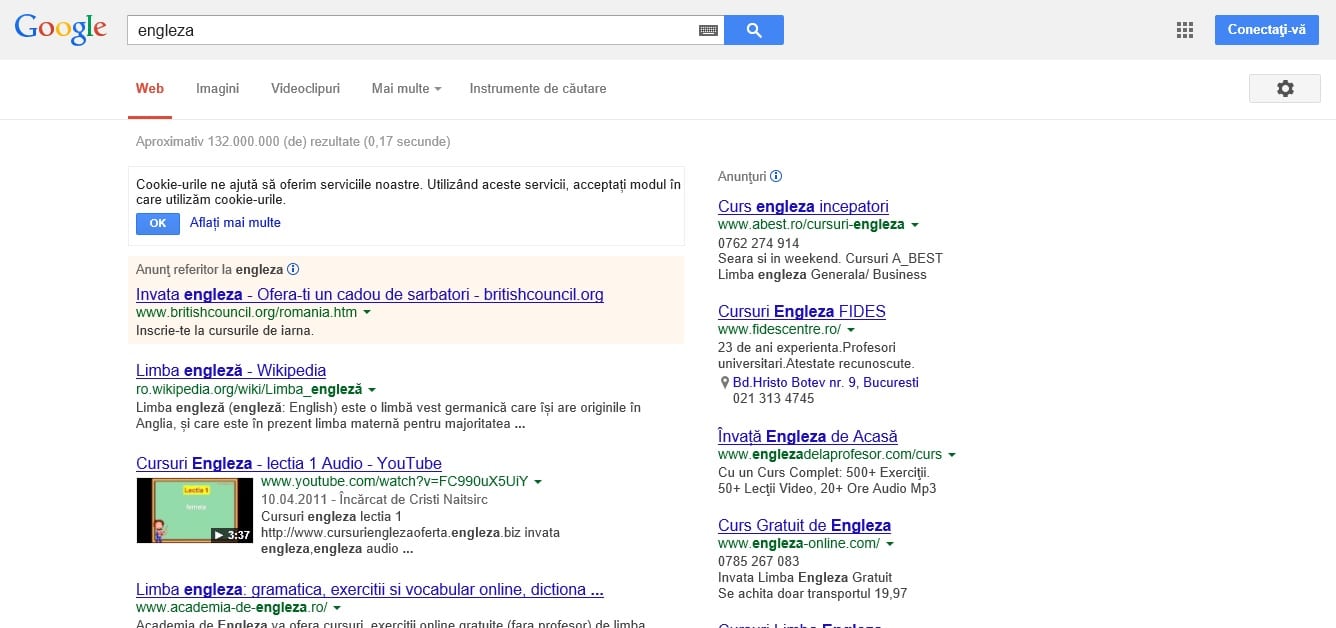Open the 'Aflați mai multe' link
Image resolution: width=1336 pixels, height=628 pixels.
coord(235,223)
